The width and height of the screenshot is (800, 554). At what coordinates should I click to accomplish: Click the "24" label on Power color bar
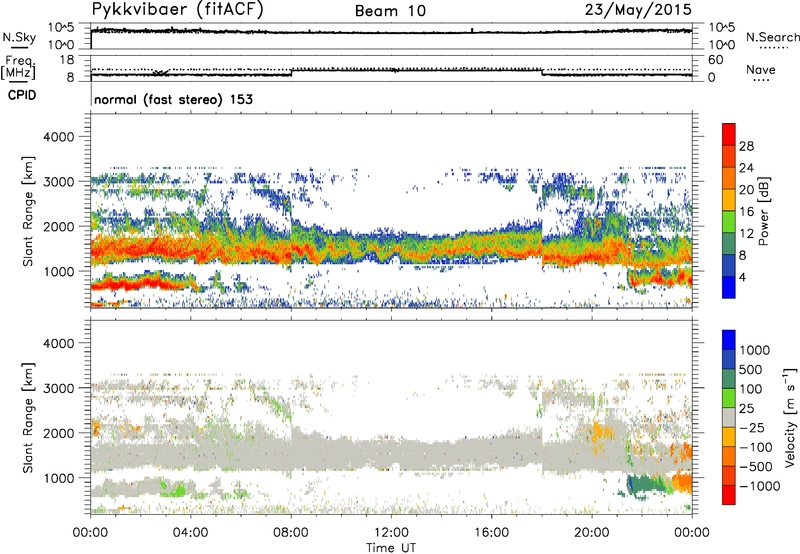point(746,168)
